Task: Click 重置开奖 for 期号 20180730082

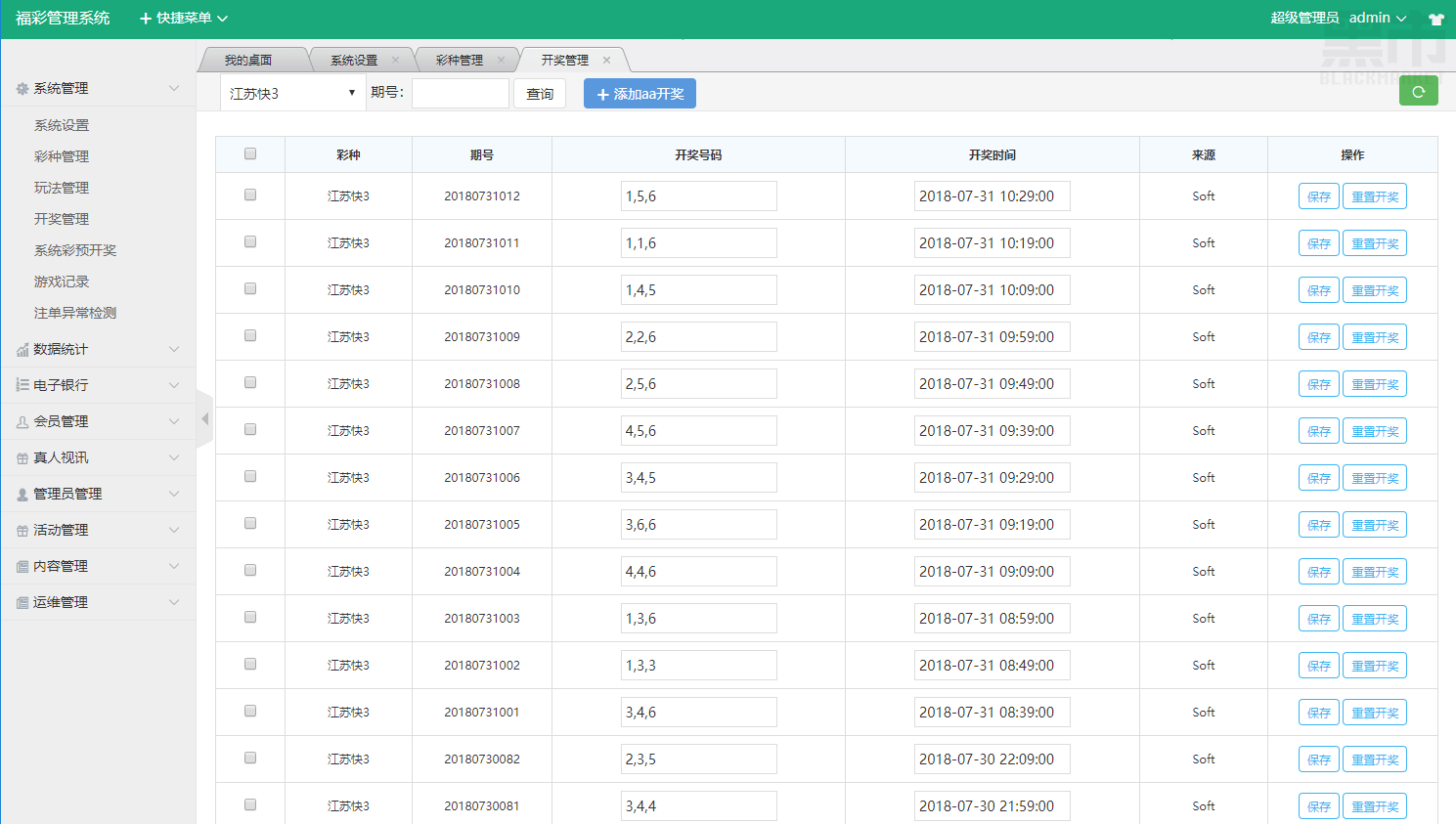Action: coord(1375,759)
